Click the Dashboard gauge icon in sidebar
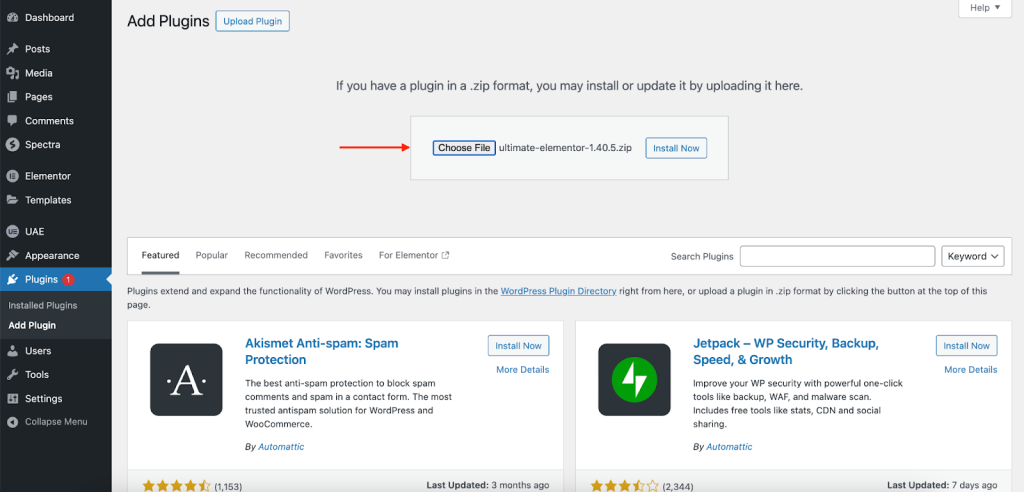 [x=12, y=18]
